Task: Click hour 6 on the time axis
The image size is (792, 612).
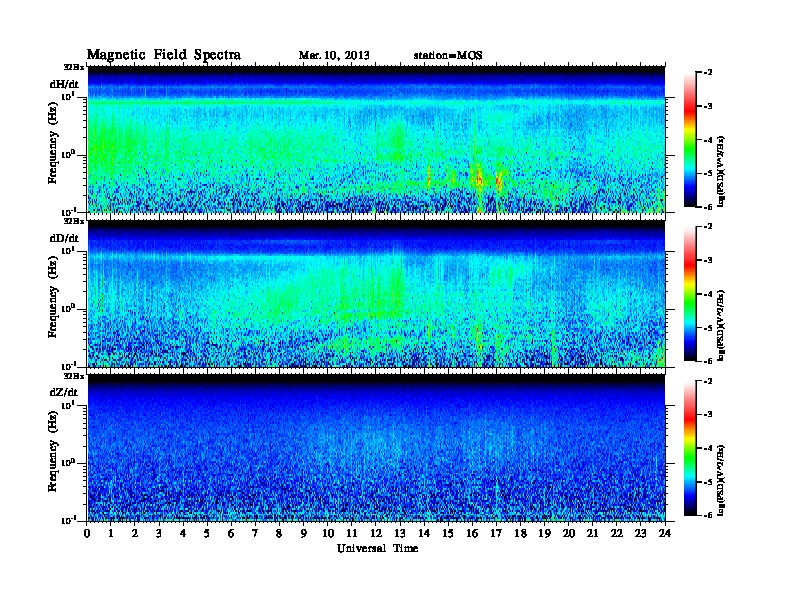Action: coord(231,534)
